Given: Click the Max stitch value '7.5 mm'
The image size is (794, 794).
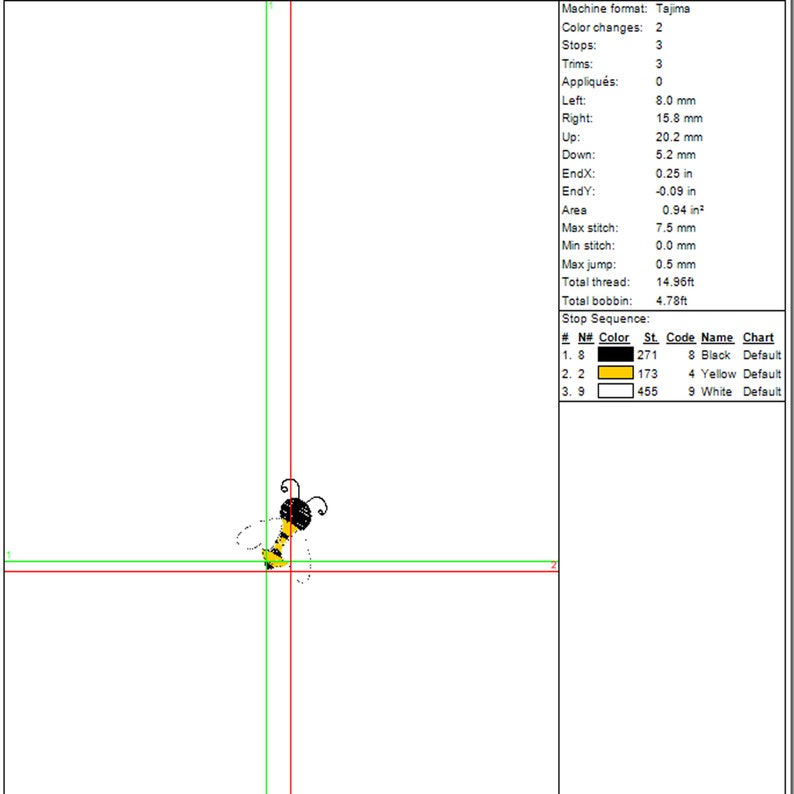Looking at the screenshot, I should click(x=676, y=227).
